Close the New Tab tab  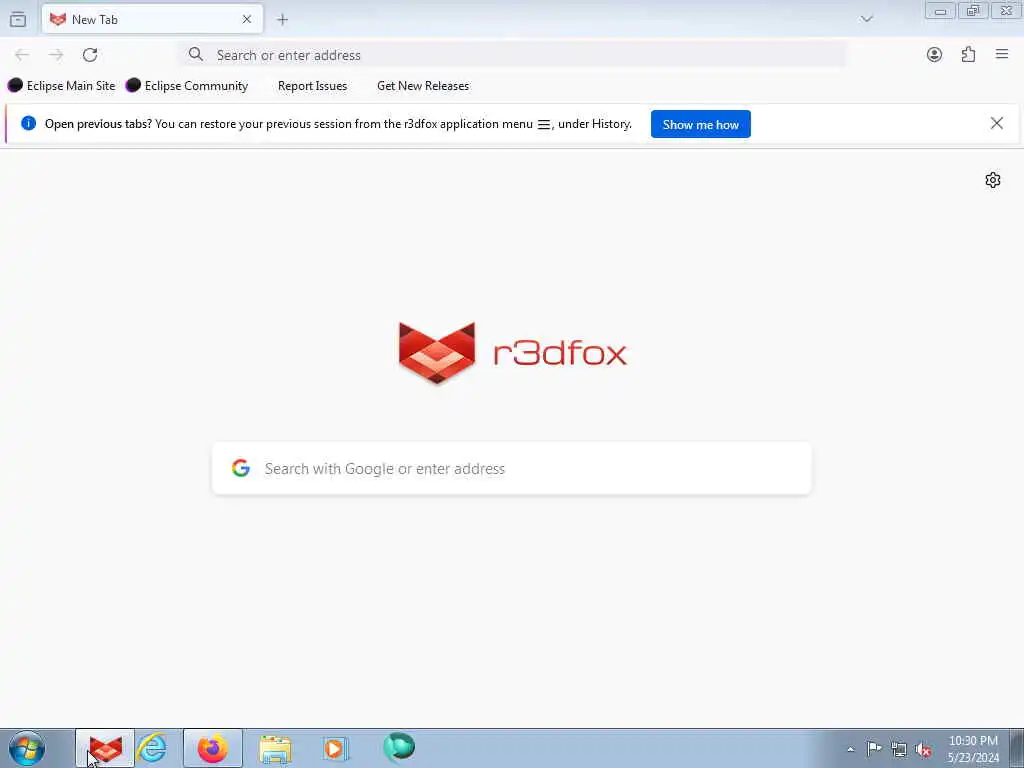coord(247,19)
